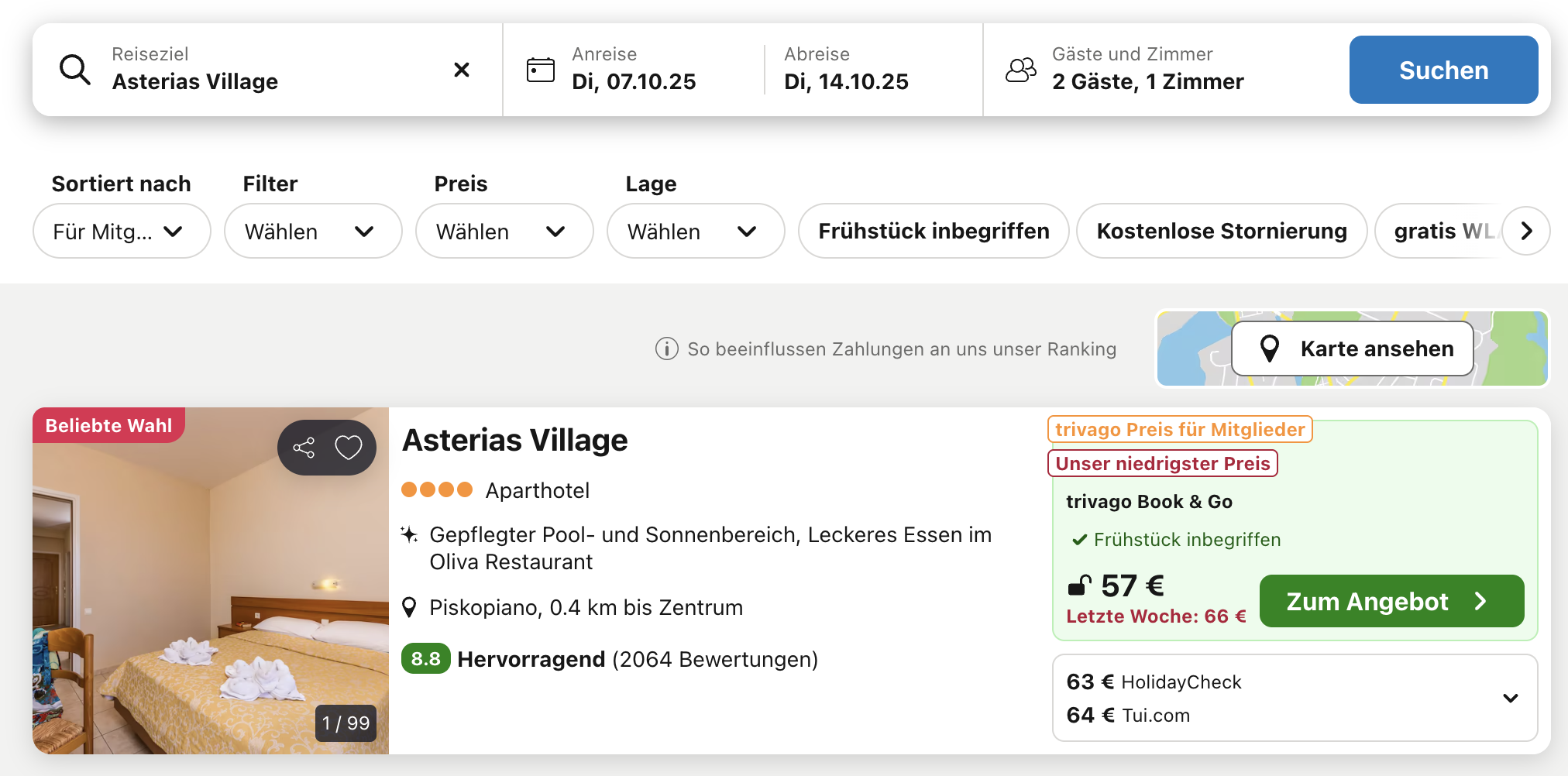Open the Preis Wählen dropdown
The image size is (1568, 776).
pyautogui.click(x=504, y=231)
